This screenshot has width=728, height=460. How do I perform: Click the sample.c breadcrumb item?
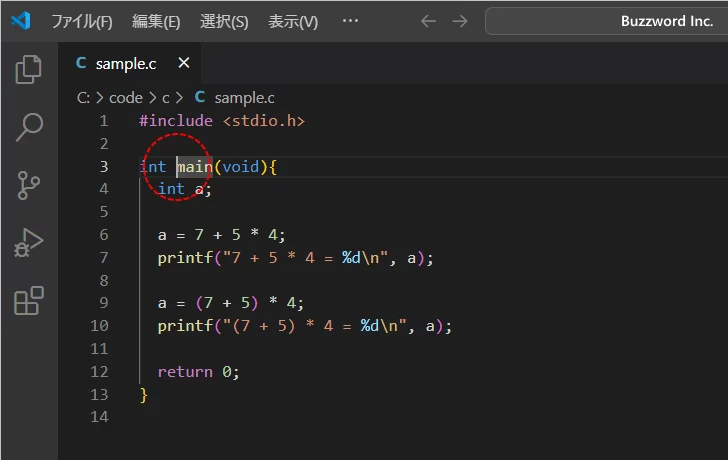(244, 97)
